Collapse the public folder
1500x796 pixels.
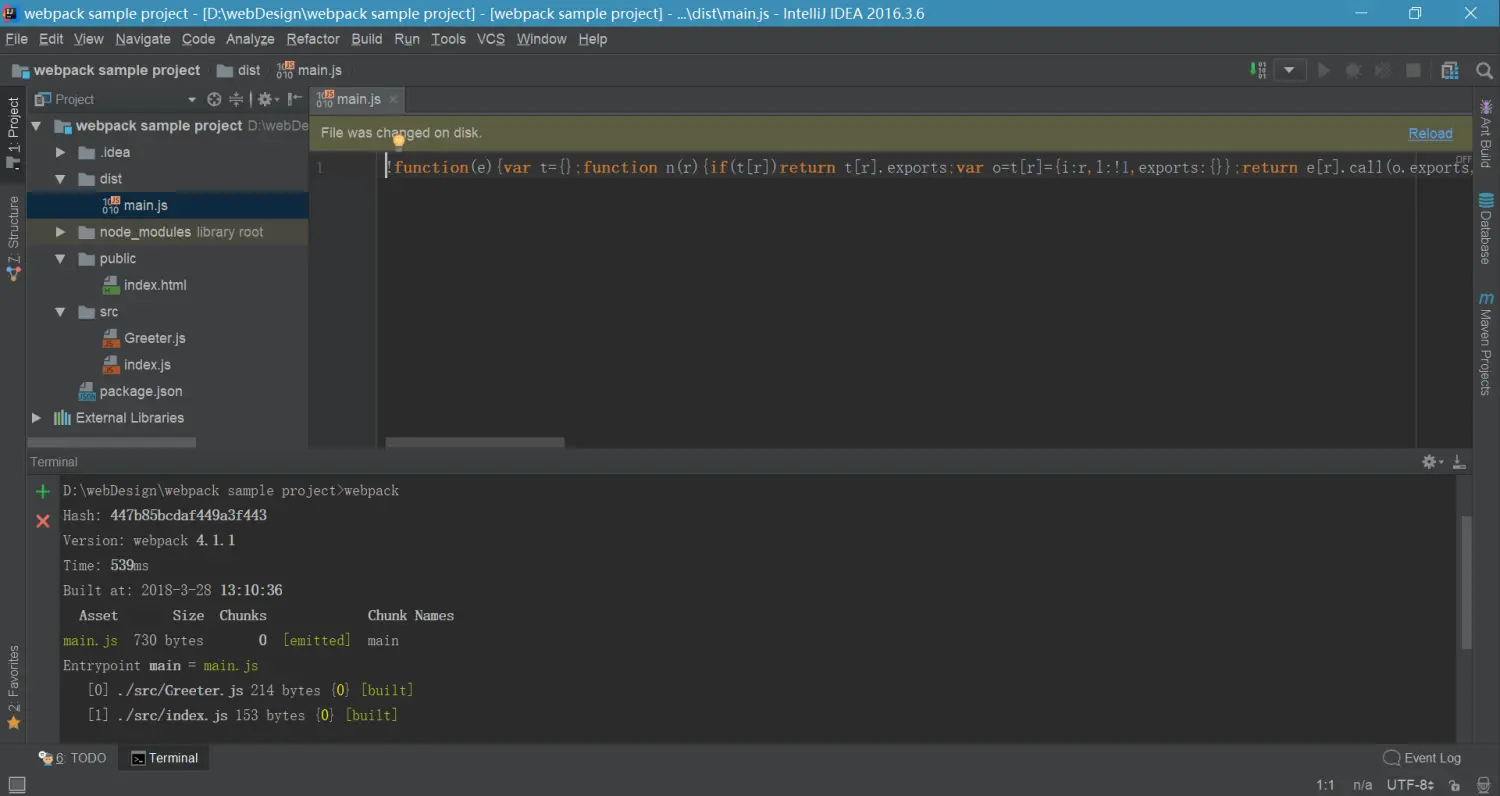(61, 259)
